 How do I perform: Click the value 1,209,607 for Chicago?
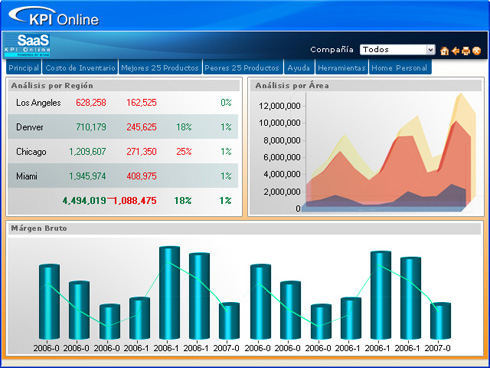tap(87, 152)
